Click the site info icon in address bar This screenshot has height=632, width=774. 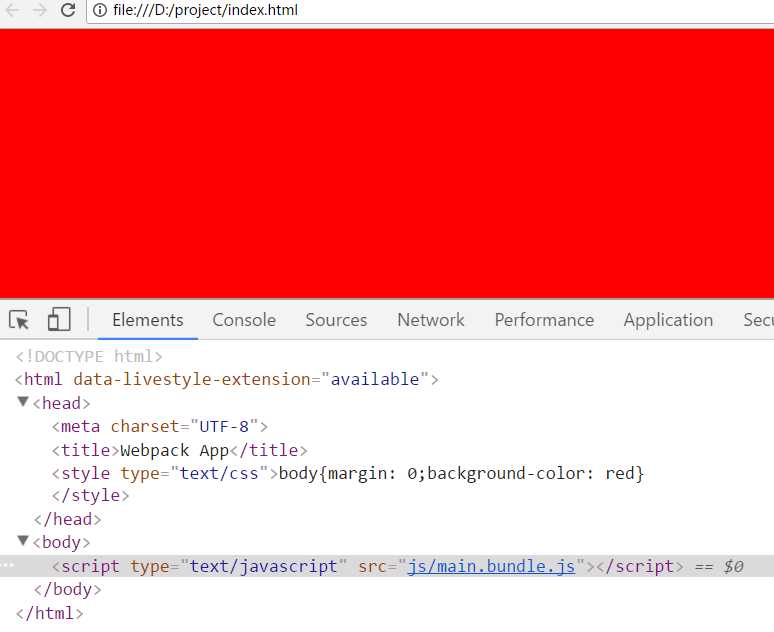[x=100, y=11]
